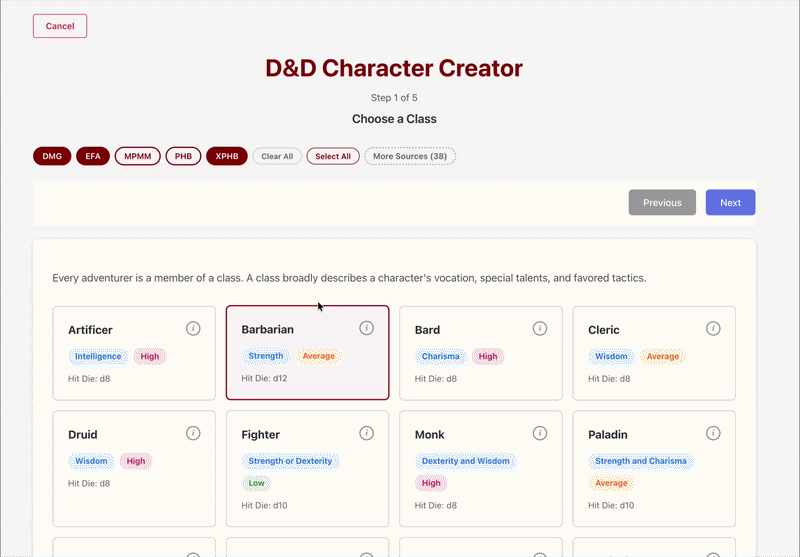Screen dimensions: 800x557
Task: Select the Artificer class card
Action: [x=134, y=353]
